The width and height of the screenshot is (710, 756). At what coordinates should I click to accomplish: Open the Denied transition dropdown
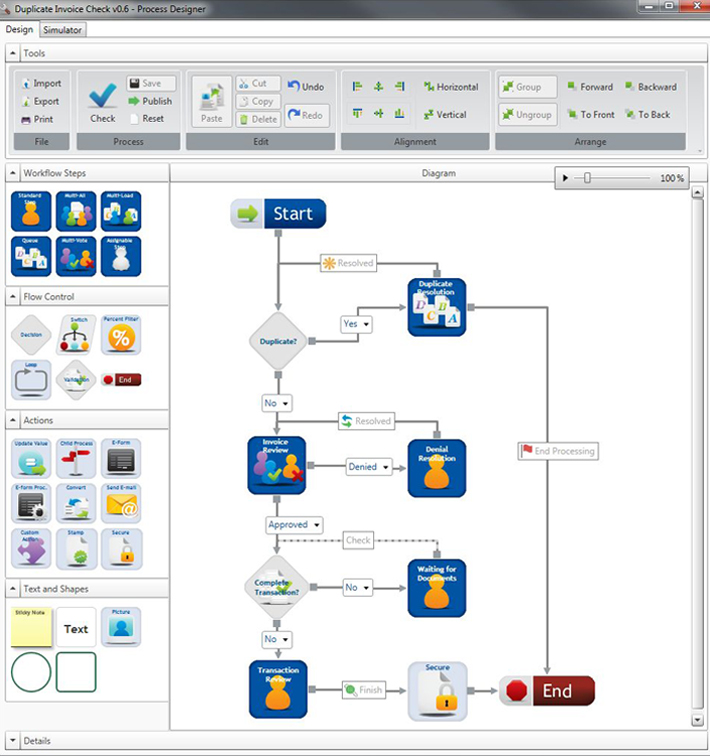pyautogui.click(x=386, y=467)
